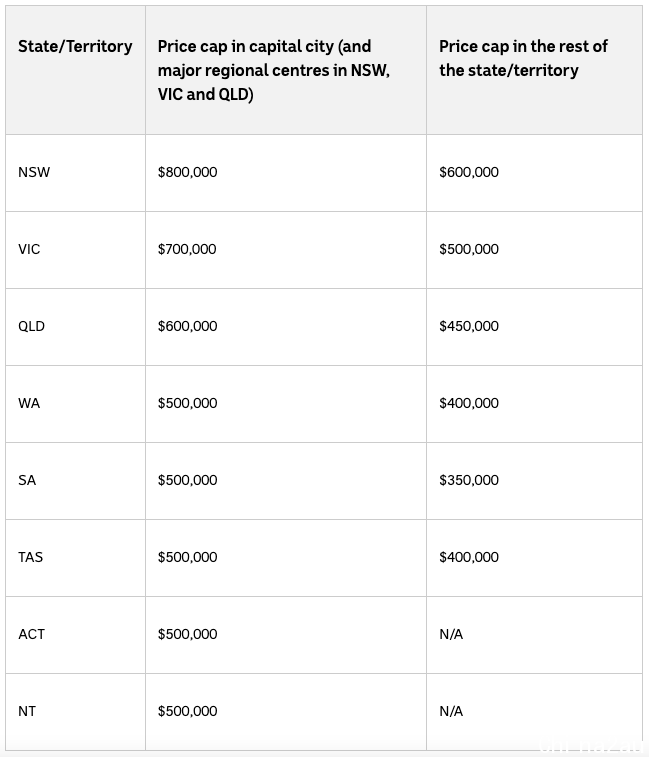This screenshot has width=649, height=757.
Task: Click the N/A cell in NT row
Action: pyautogui.click(x=451, y=711)
